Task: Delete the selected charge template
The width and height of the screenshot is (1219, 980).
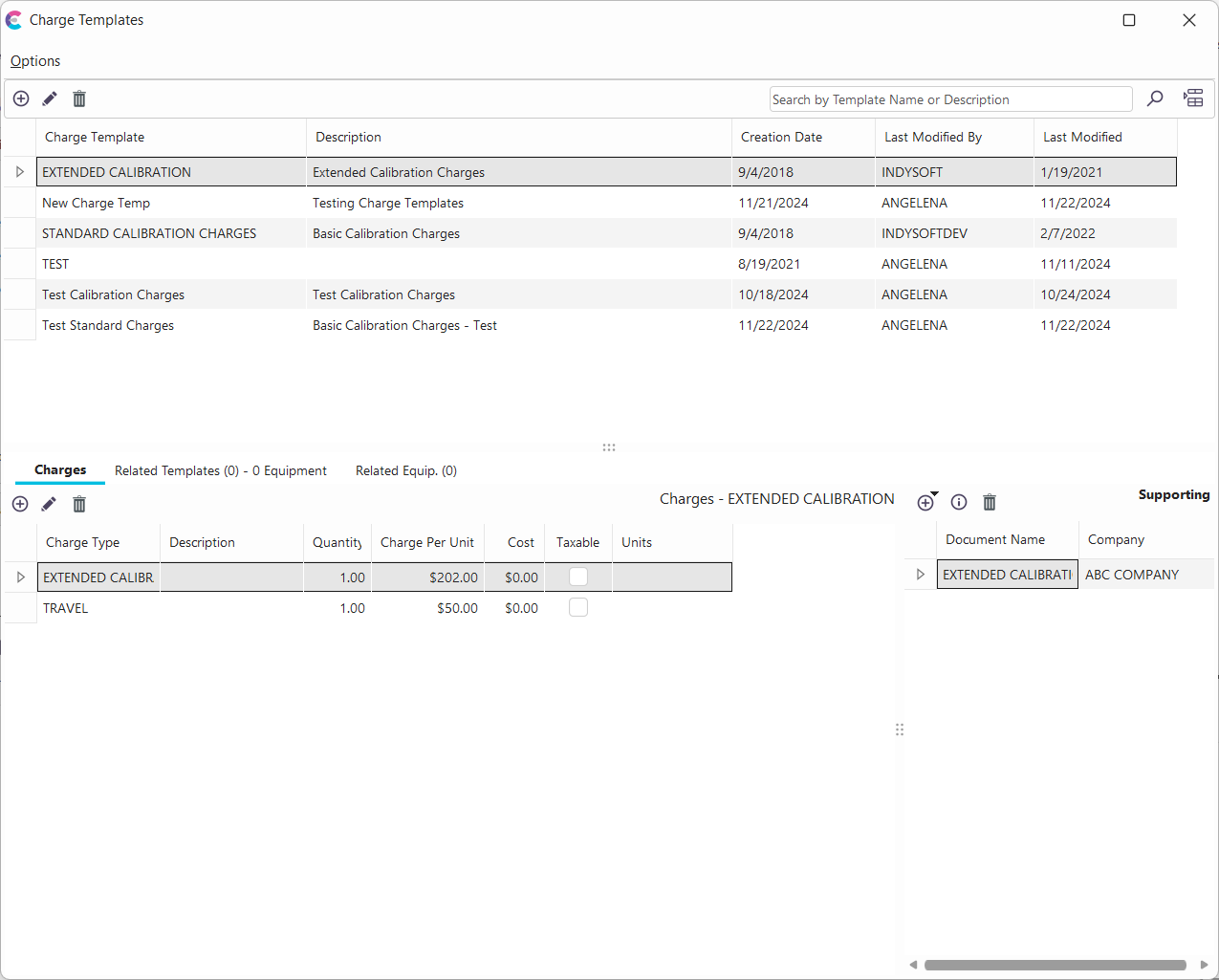Action: point(79,98)
